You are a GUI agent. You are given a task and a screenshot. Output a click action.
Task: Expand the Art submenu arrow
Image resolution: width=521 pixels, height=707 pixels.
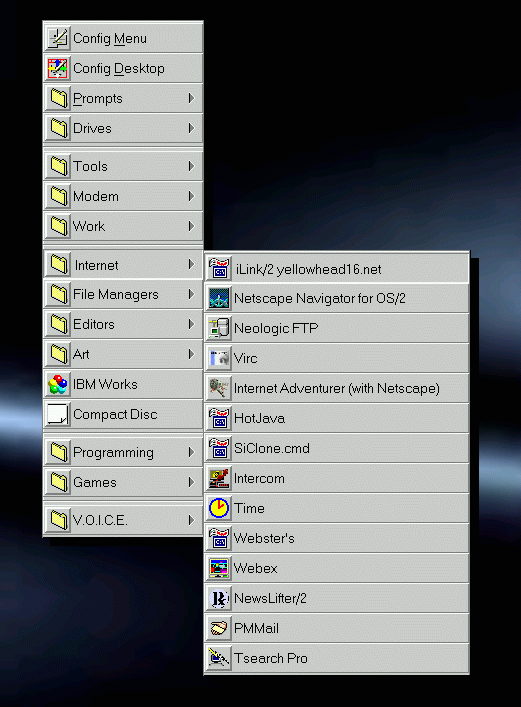(x=191, y=354)
